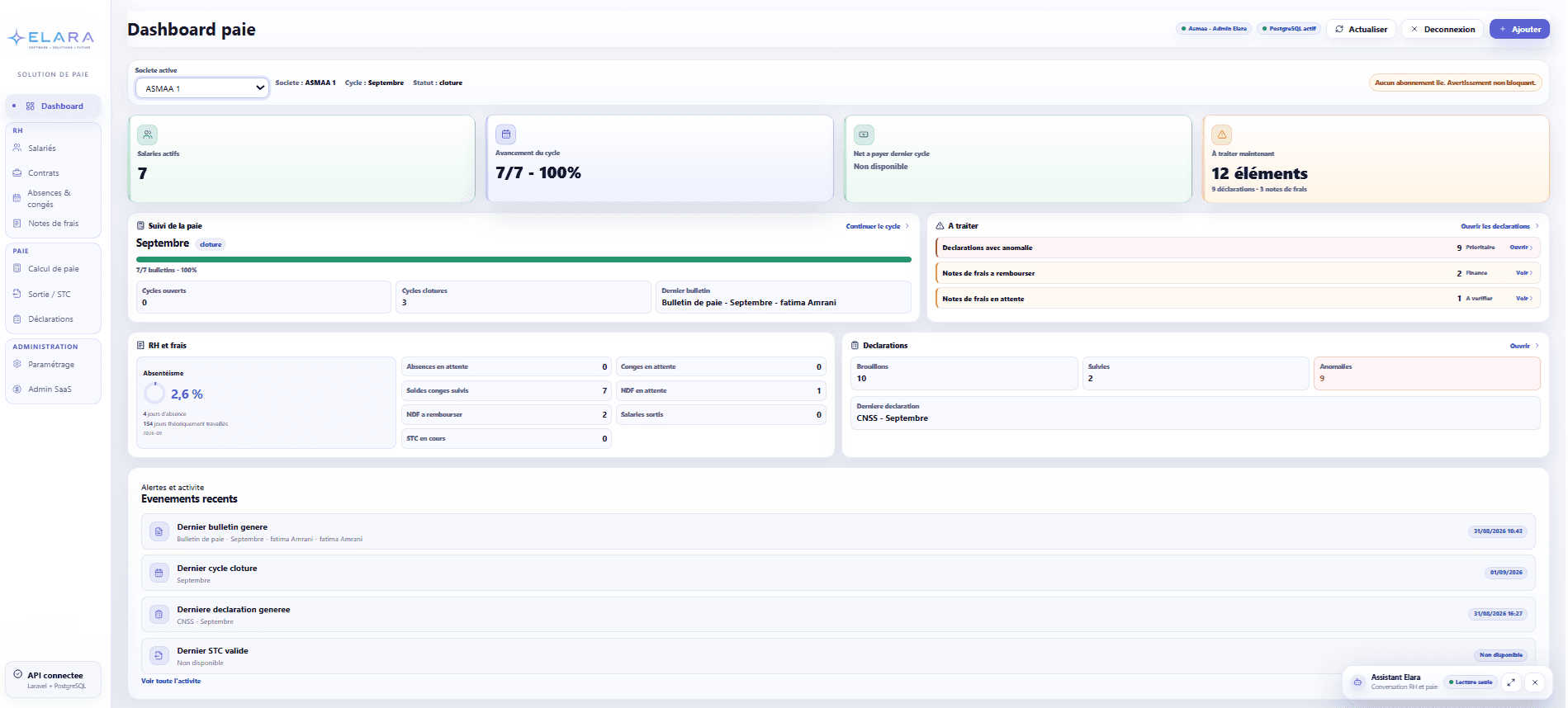Click the Anomalies 9 tile
The image size is (1568, 708).
(1427, 373)
